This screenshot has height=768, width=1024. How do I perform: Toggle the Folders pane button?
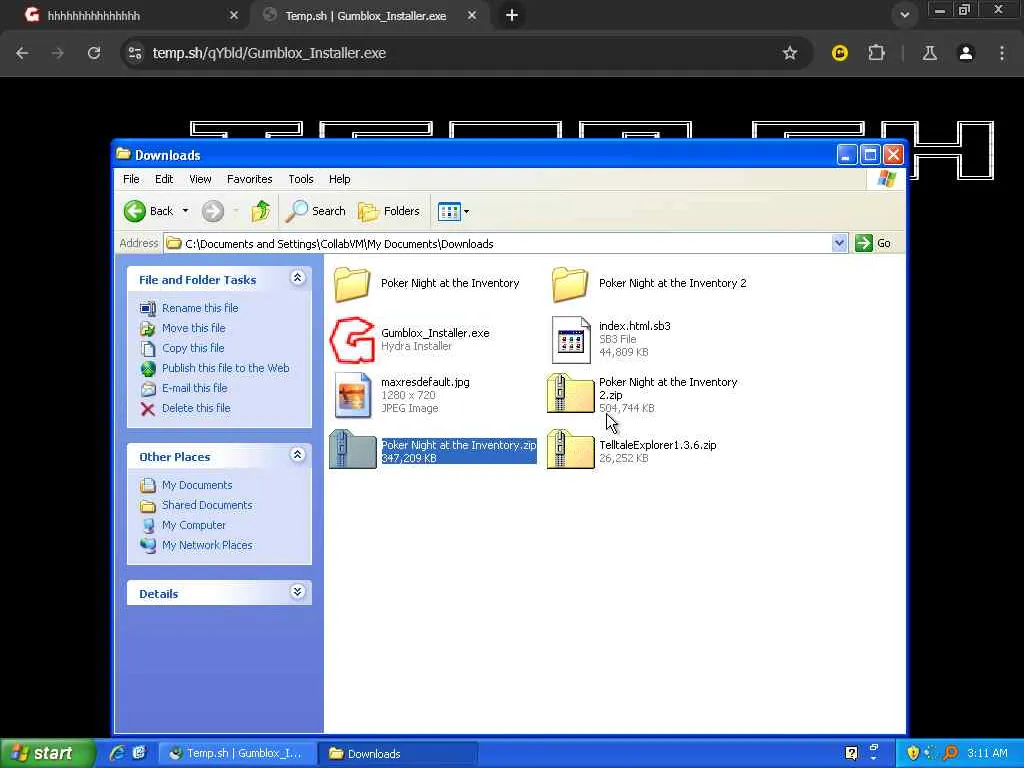point(389,211)
